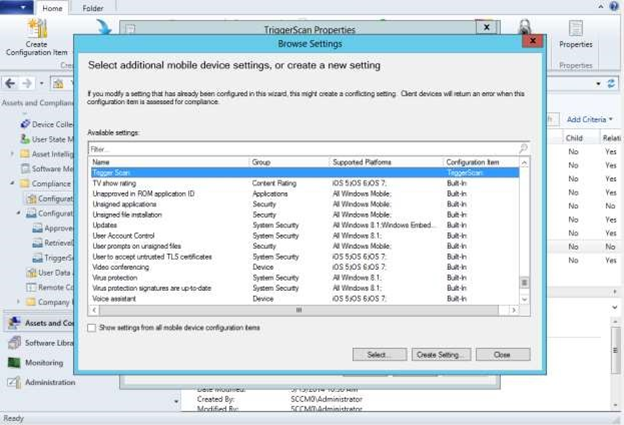Image resolution: width=624 pixels, height=425 pixels.
Task: Click the navigation back arrow
Action: [x=10, y=83]
